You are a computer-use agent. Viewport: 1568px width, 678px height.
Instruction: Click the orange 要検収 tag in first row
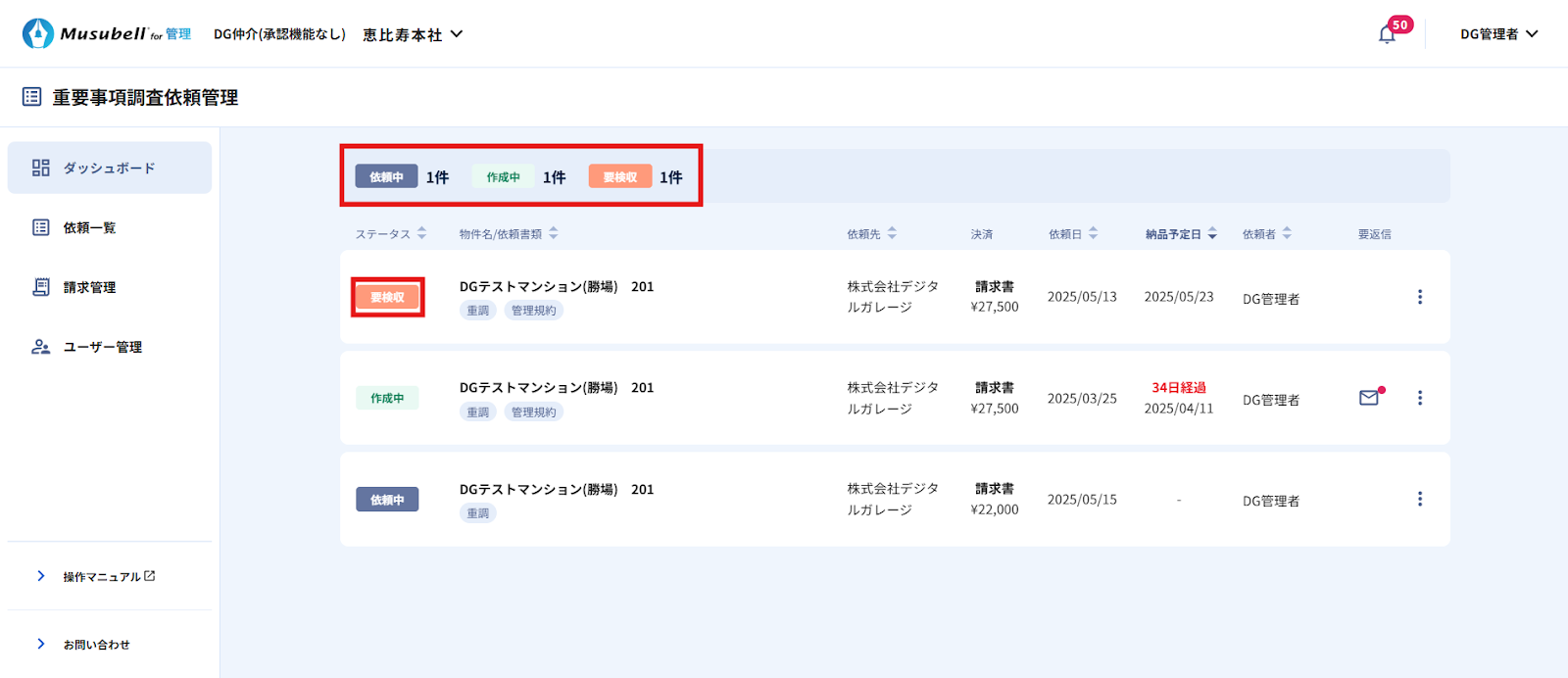pyautogui.click(x=387, y=298)
